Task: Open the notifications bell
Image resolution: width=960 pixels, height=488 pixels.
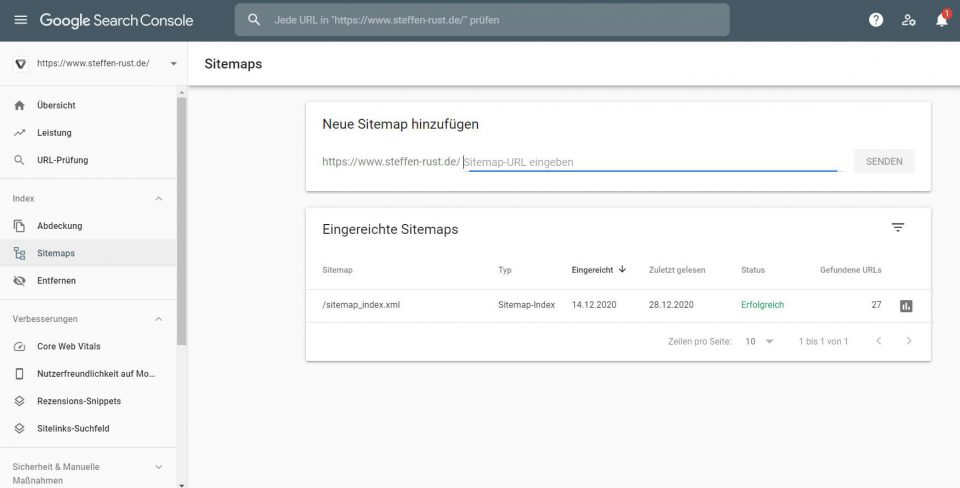Action: (941, 20)
